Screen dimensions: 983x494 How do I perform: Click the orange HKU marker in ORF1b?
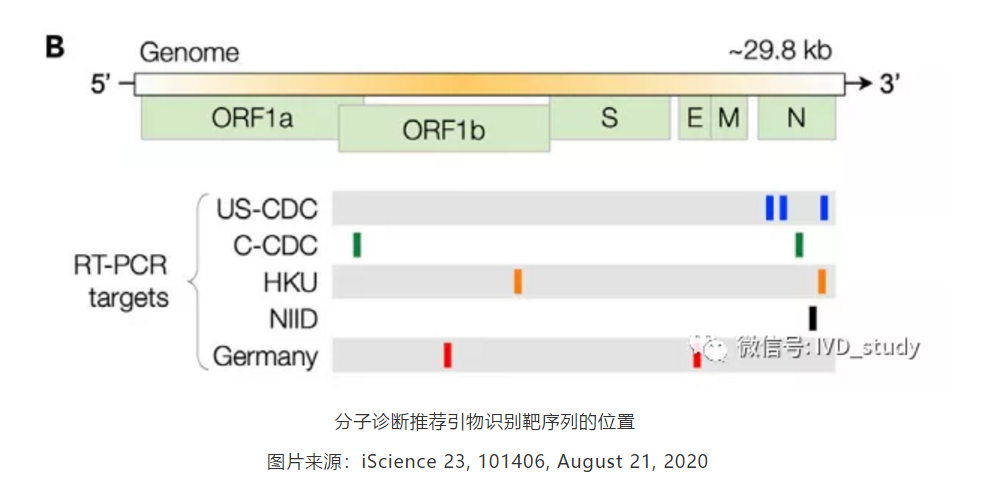tap(518, 281)
